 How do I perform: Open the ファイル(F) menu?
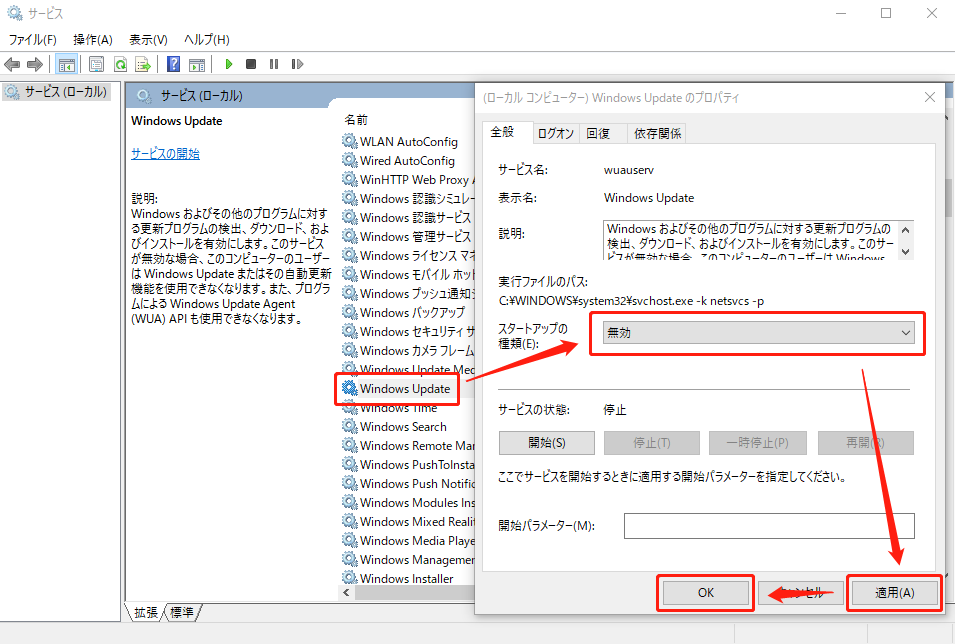tap(32, 40)
